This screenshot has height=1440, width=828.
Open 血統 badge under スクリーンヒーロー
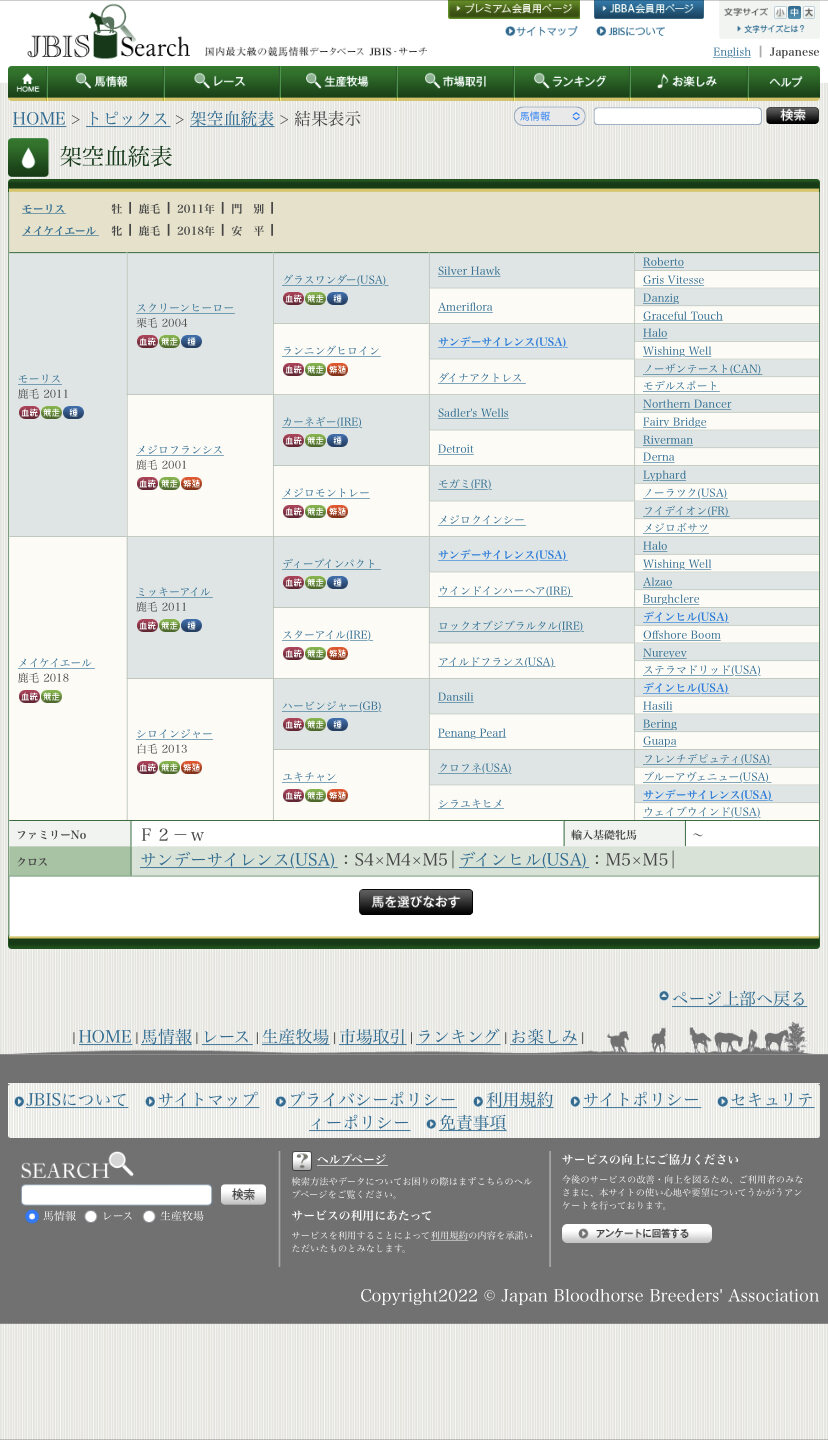click(x=147, y=342)
